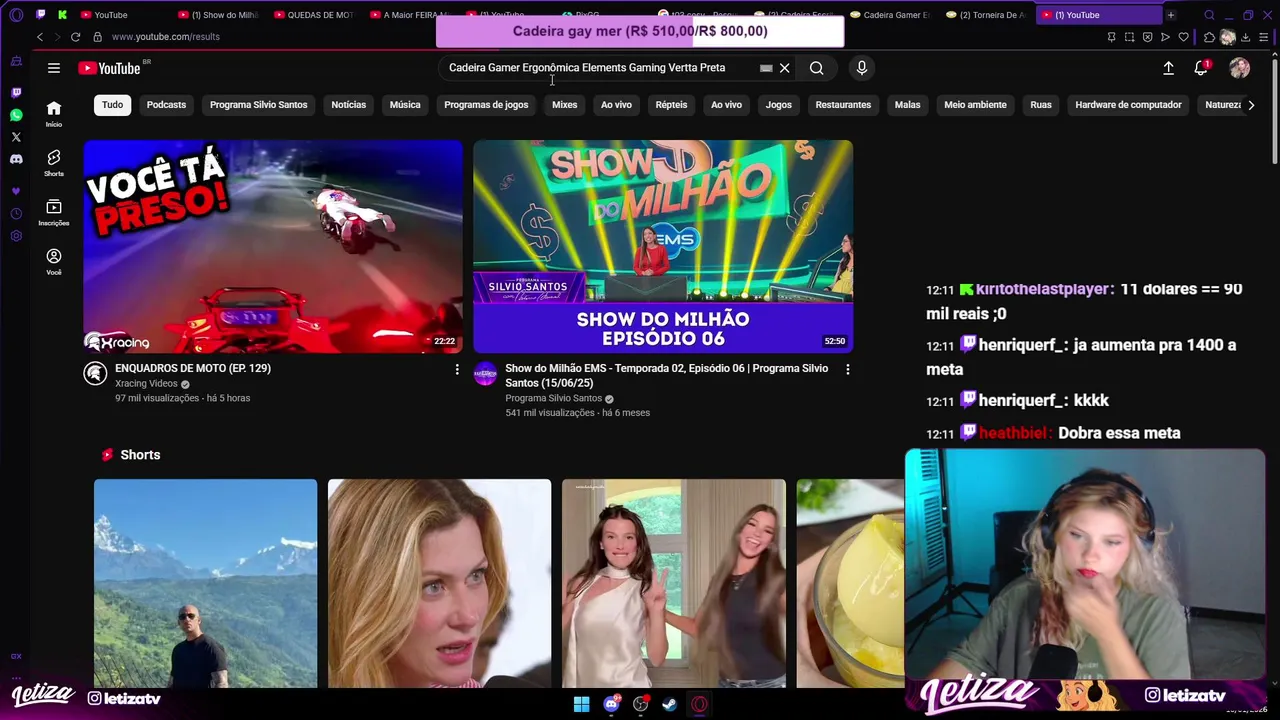The width and height of the screenshot is (1280, 720).
Task: Open the Windows Start button
Action: pyautogui.click(x=581, y=704)
